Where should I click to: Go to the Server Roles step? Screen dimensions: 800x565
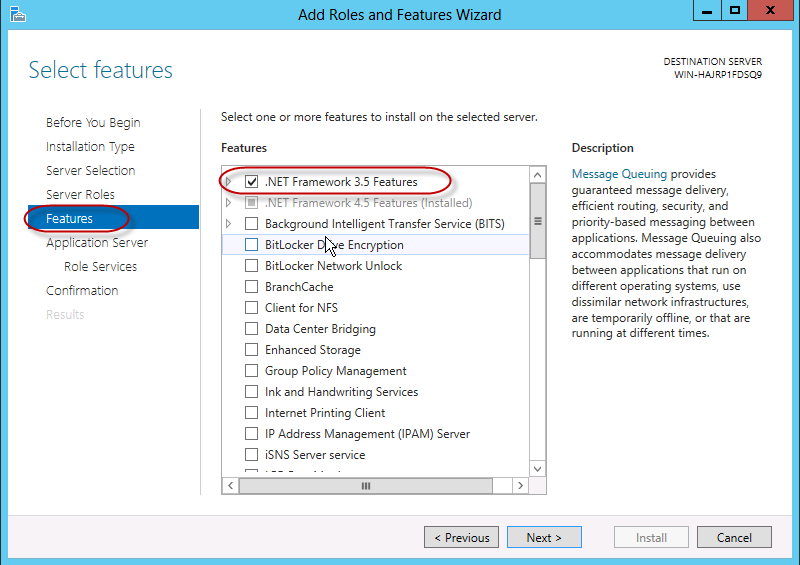[80, 194]
